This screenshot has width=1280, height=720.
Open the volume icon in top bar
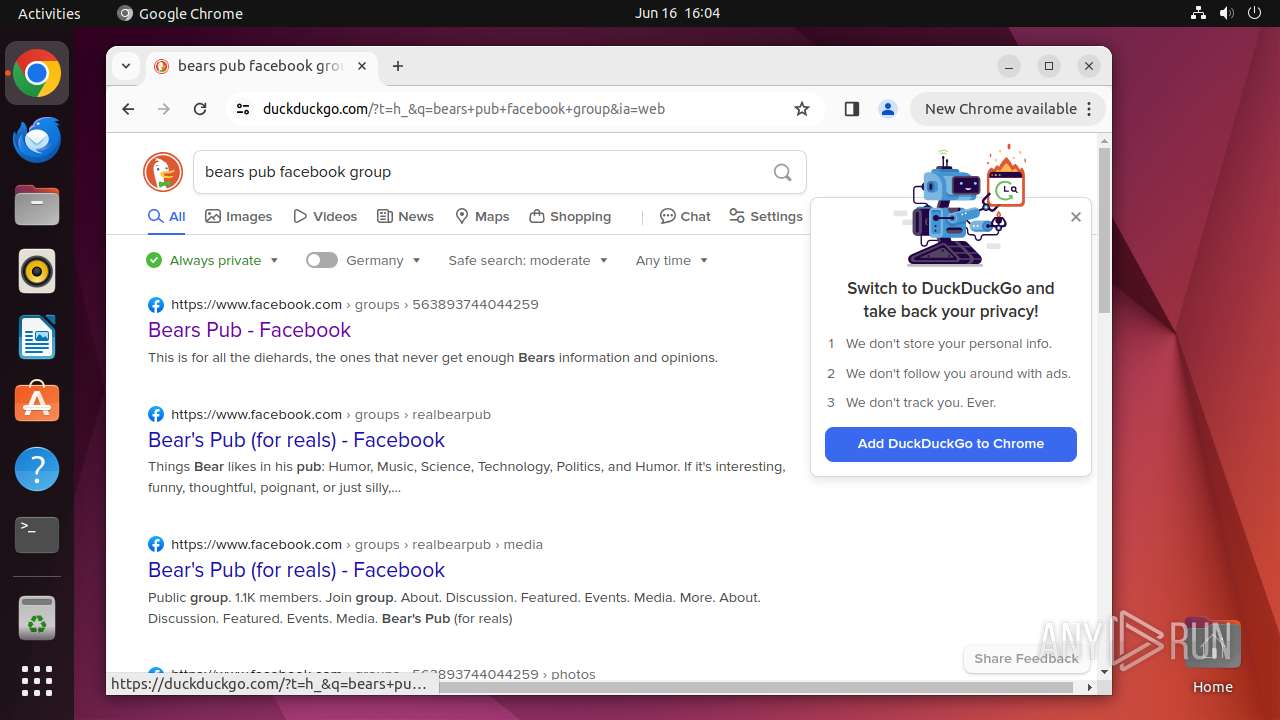[x=1226, y=13]
